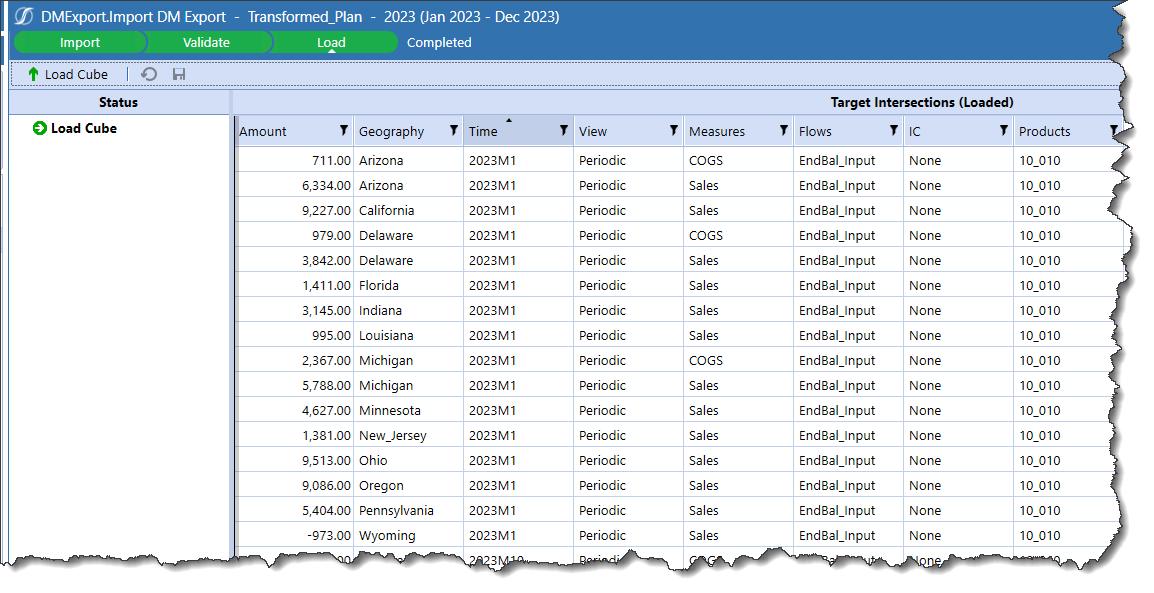Open the Flows column filter

point(893,130)
